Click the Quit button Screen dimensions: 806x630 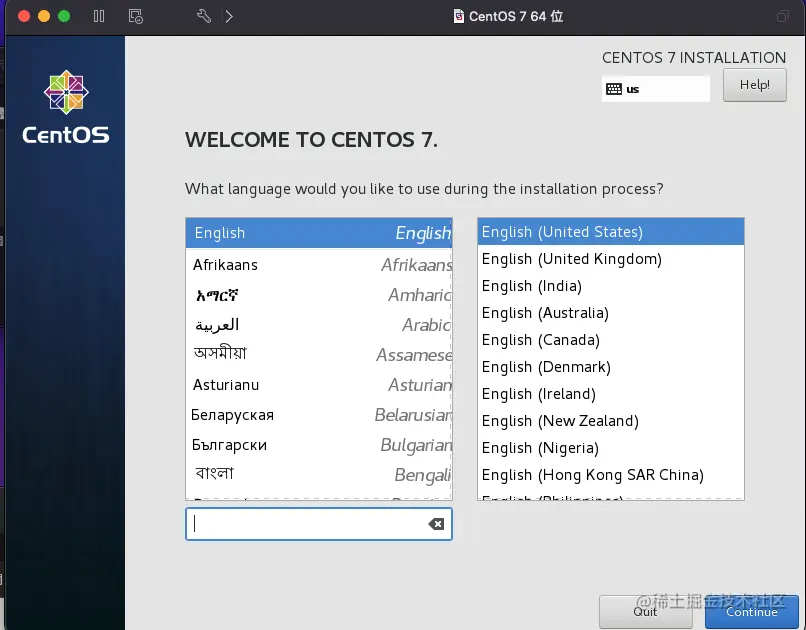(x=645, y=612)
